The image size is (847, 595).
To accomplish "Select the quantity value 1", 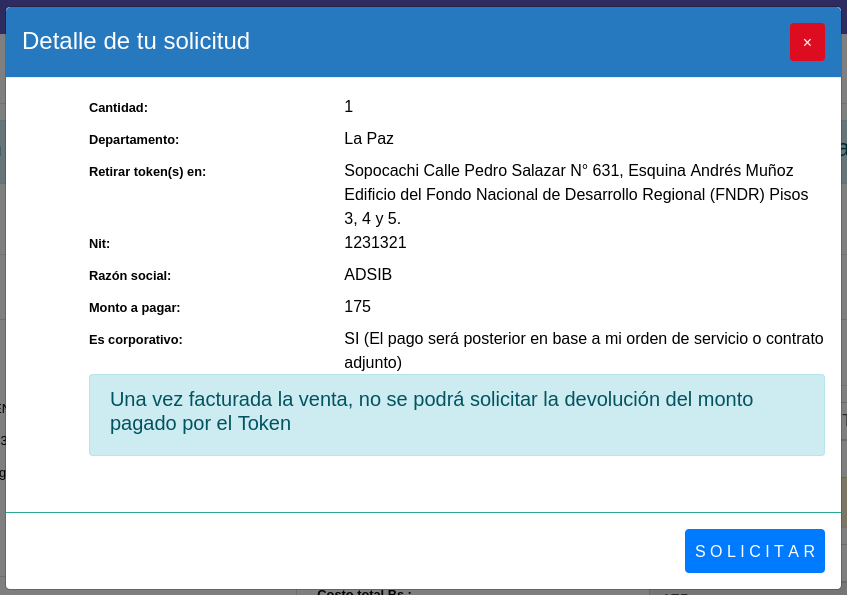I will point(349,107).
